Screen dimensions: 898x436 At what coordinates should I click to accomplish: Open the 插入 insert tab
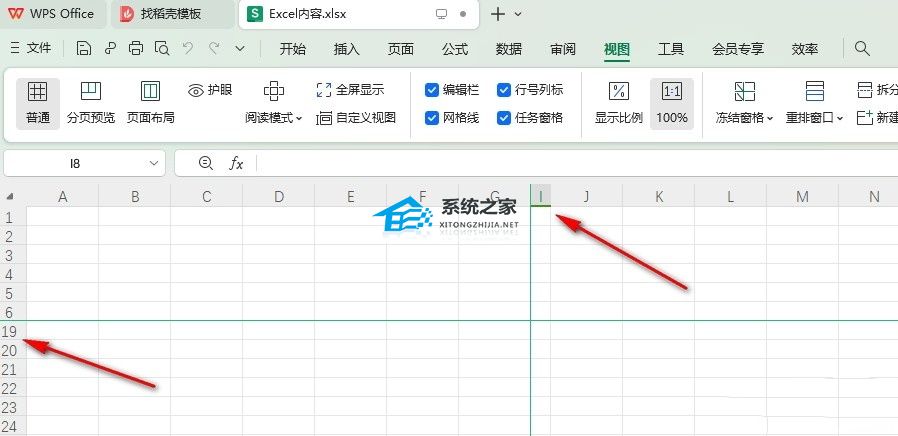(346, 49)
